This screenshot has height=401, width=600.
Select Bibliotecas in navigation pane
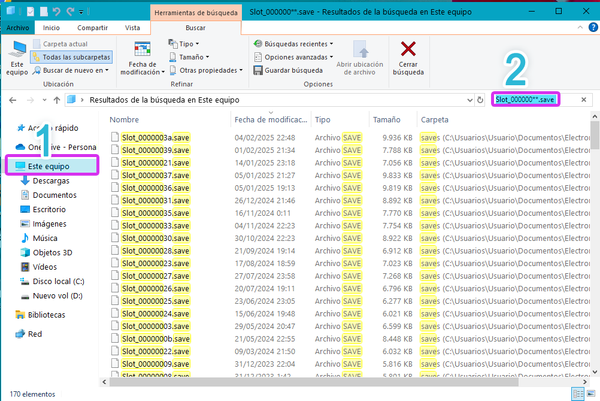point(40,315)
